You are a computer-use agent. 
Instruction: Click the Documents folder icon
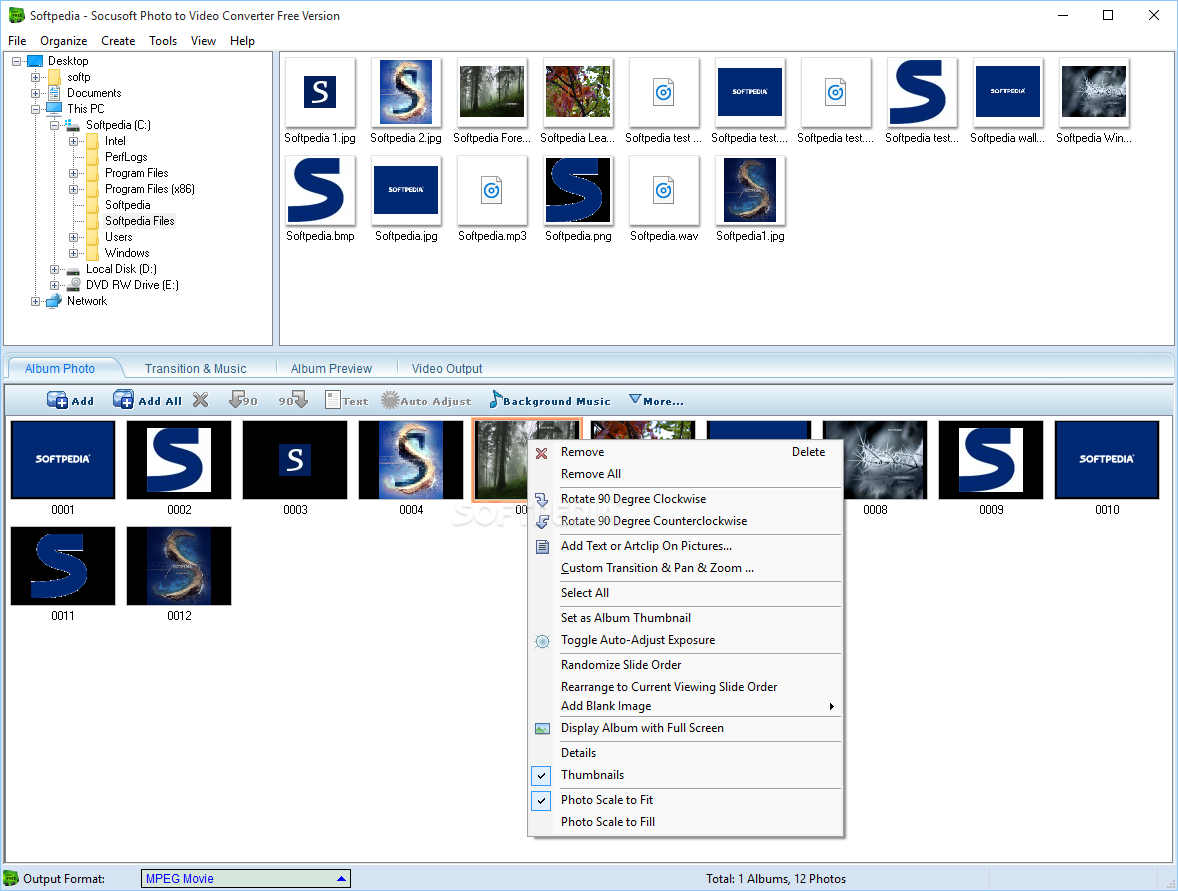[x=54, y=92]
